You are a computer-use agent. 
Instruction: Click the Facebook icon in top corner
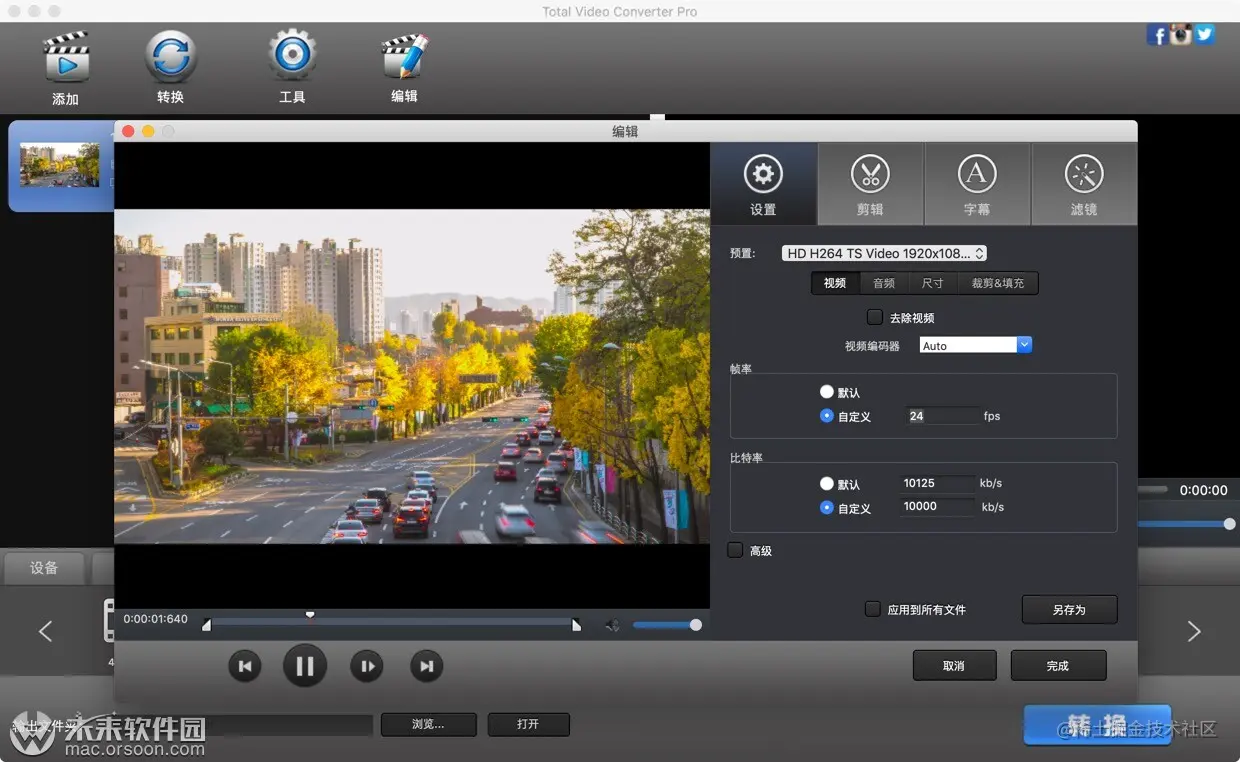tap(1157, 36)
